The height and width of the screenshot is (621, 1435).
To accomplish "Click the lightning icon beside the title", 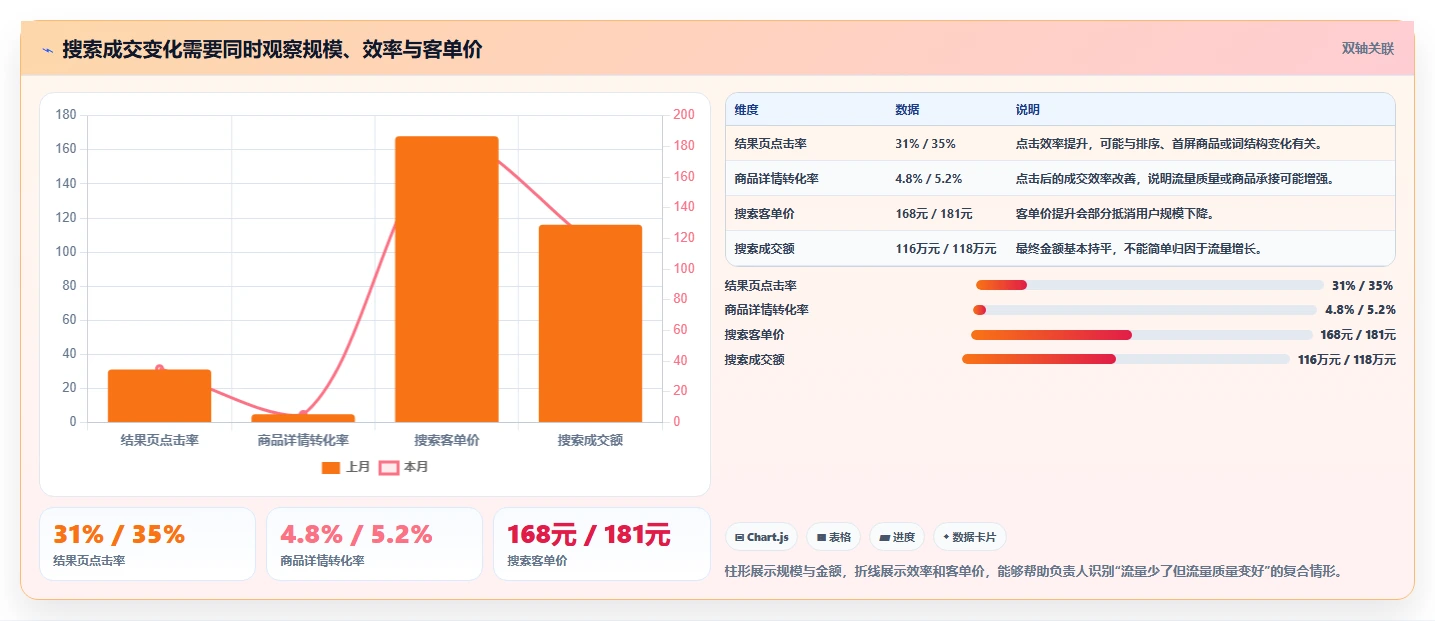I will (48, 50).
